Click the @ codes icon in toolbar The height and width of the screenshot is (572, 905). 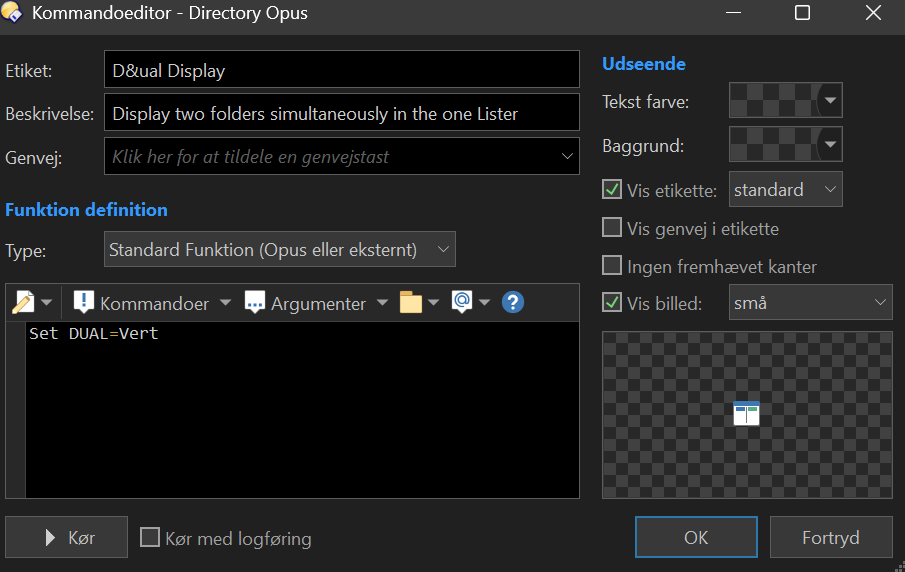(462, 302)
